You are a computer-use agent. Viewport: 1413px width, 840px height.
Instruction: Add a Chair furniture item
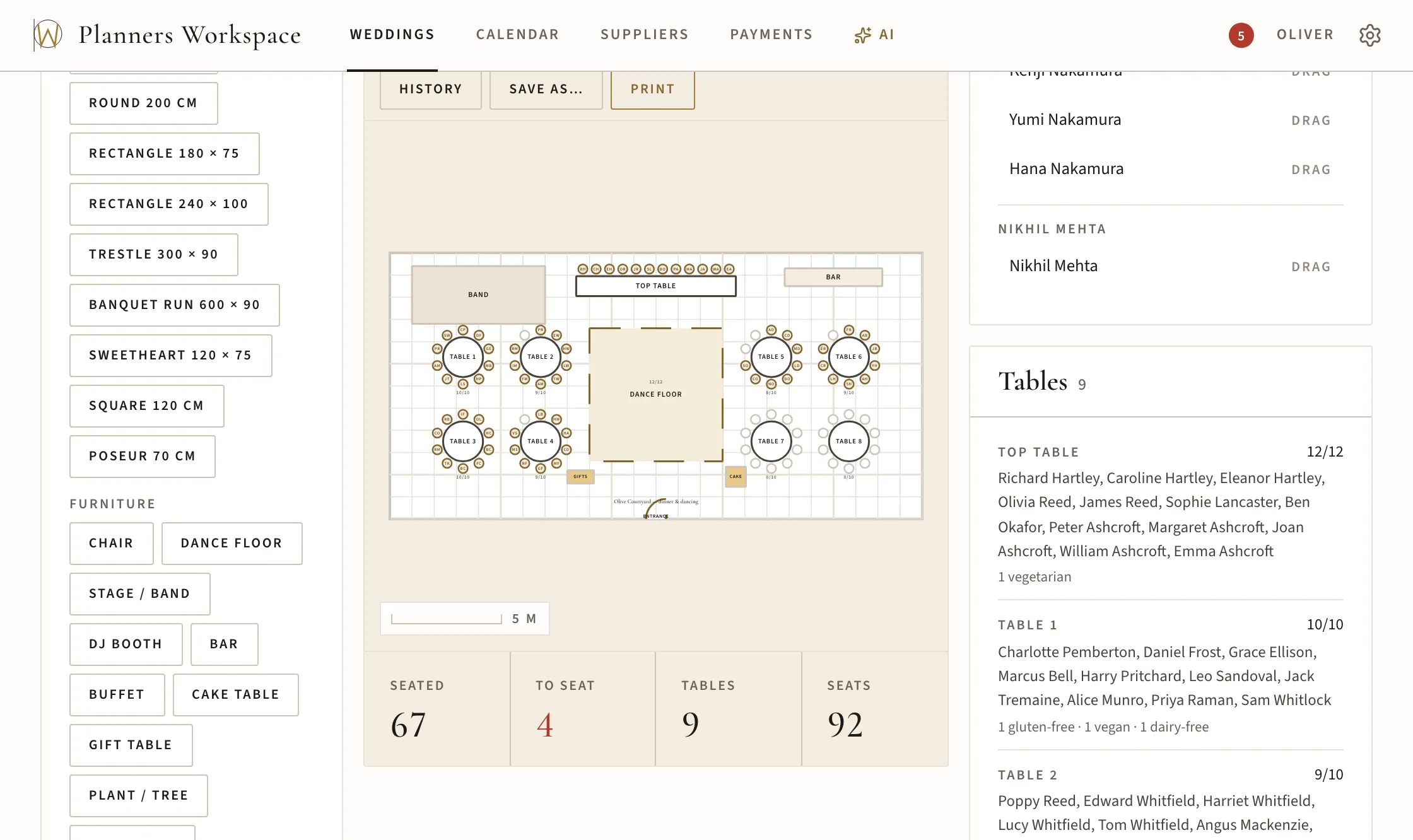coord(112,544)
